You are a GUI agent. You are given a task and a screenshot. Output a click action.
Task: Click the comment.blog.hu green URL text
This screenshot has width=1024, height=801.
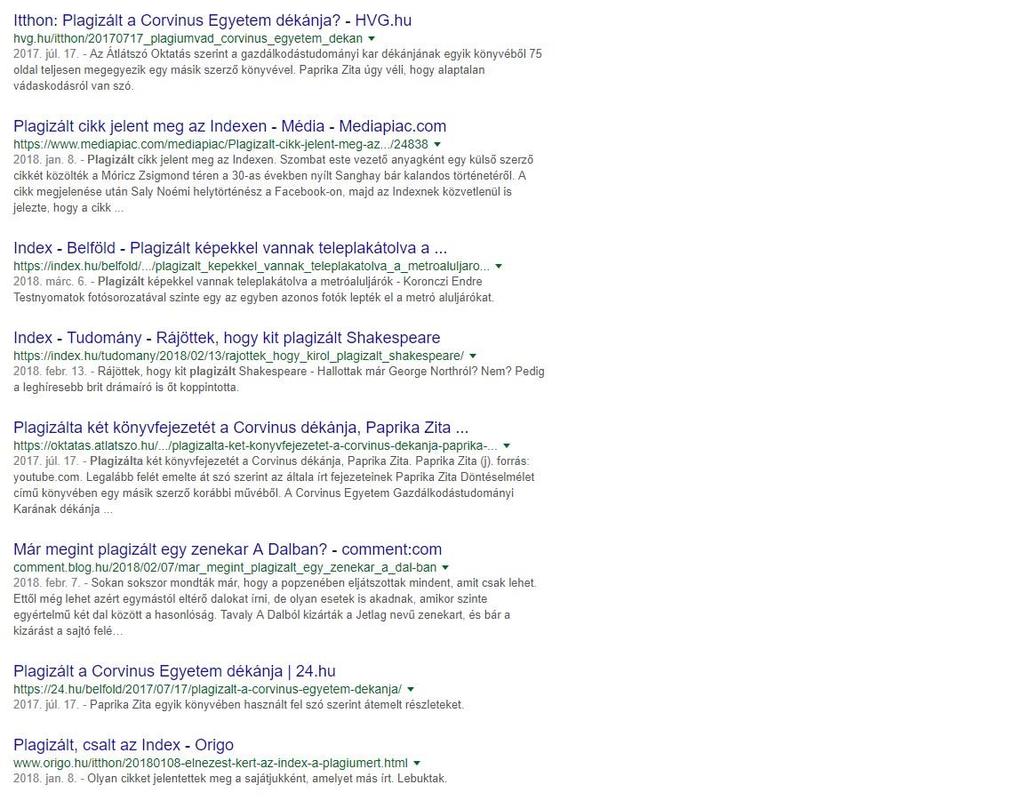coord(225,568)
